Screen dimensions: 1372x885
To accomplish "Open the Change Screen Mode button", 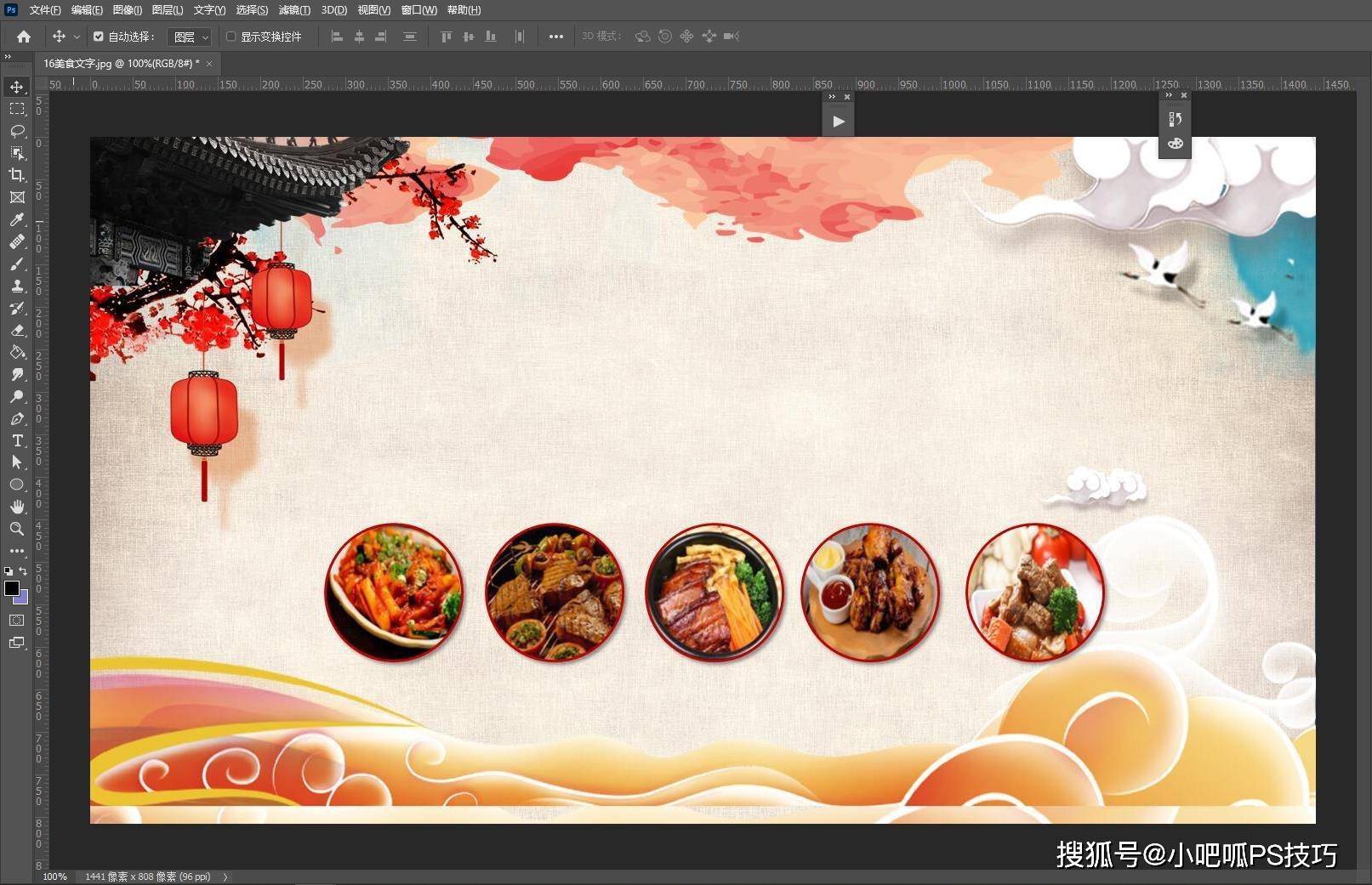I will [16, 643].
